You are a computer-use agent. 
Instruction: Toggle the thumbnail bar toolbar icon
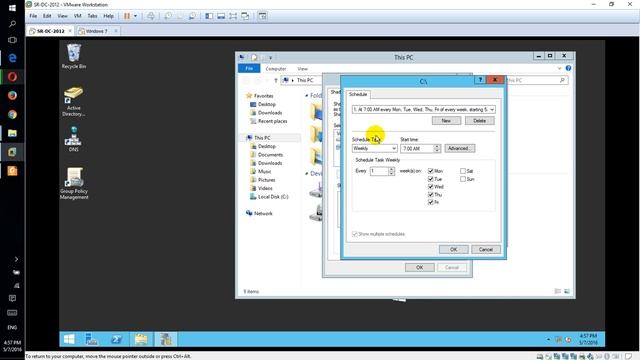221,16
